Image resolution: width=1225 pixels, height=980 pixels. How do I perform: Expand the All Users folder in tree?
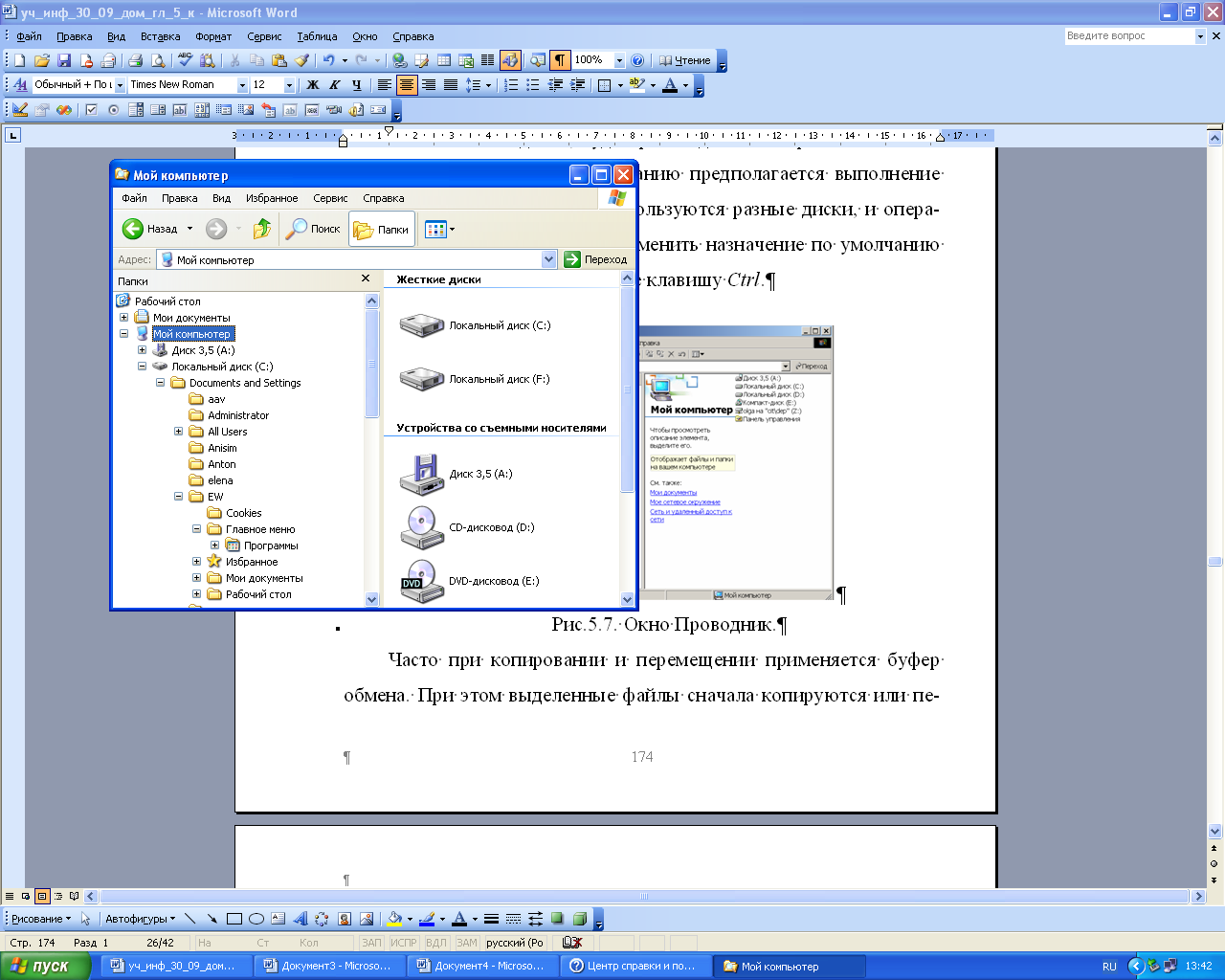[178, 432]
